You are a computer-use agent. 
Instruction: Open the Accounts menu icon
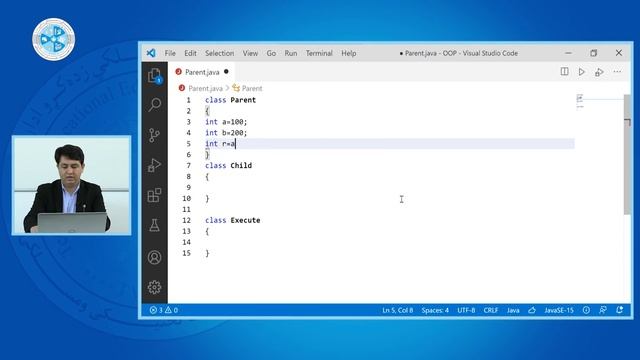coord(154,257)
